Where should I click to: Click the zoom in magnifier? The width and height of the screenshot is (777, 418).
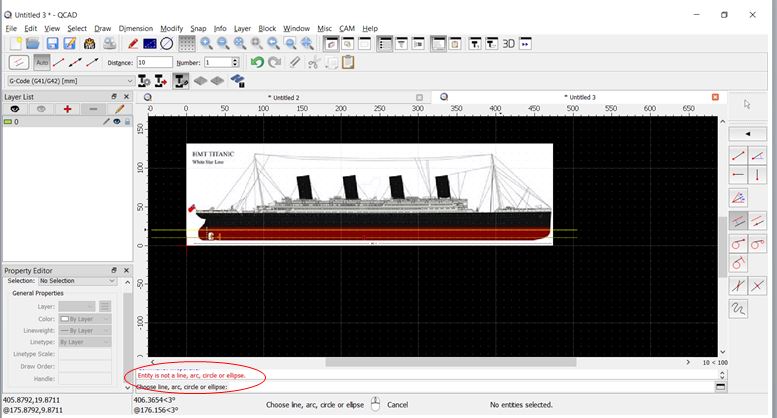pos(206,44)
